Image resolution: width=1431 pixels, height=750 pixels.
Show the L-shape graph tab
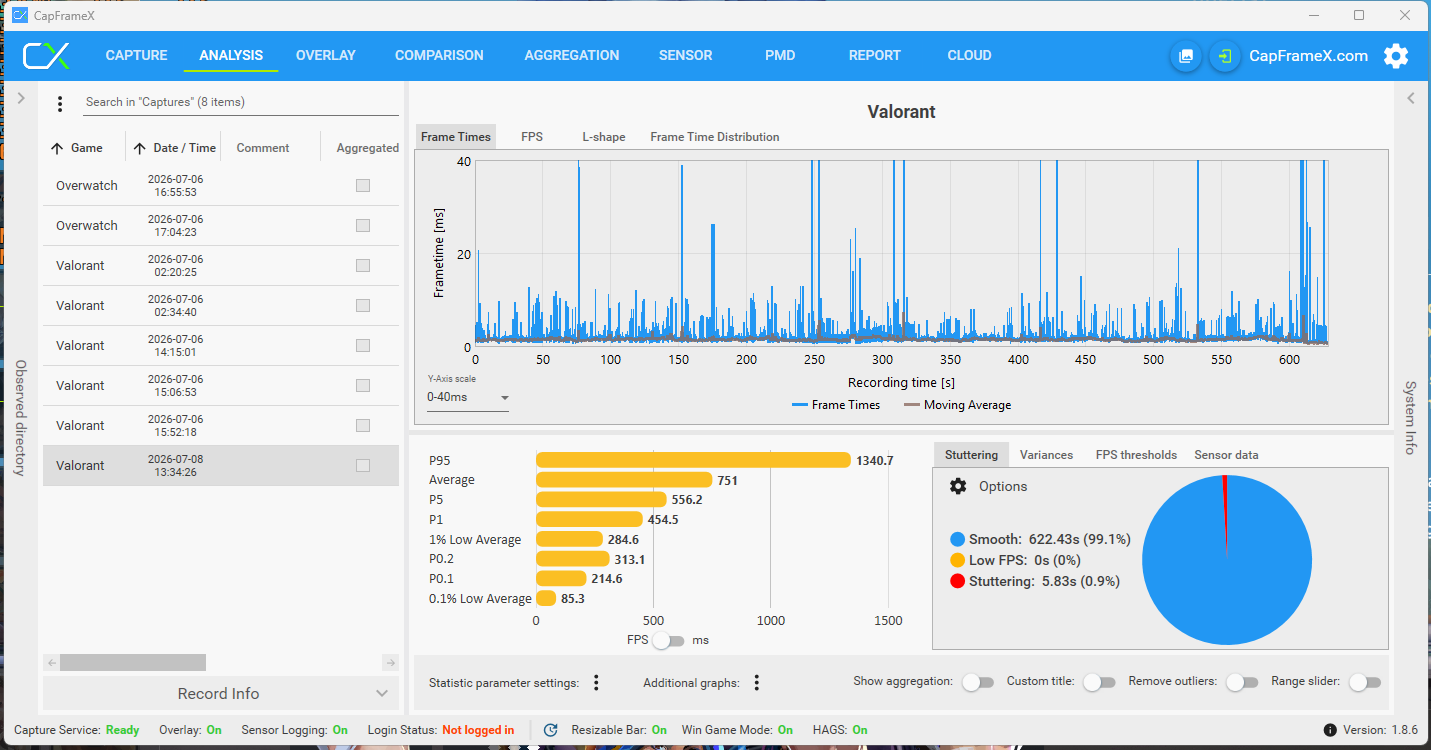(604, 137)
